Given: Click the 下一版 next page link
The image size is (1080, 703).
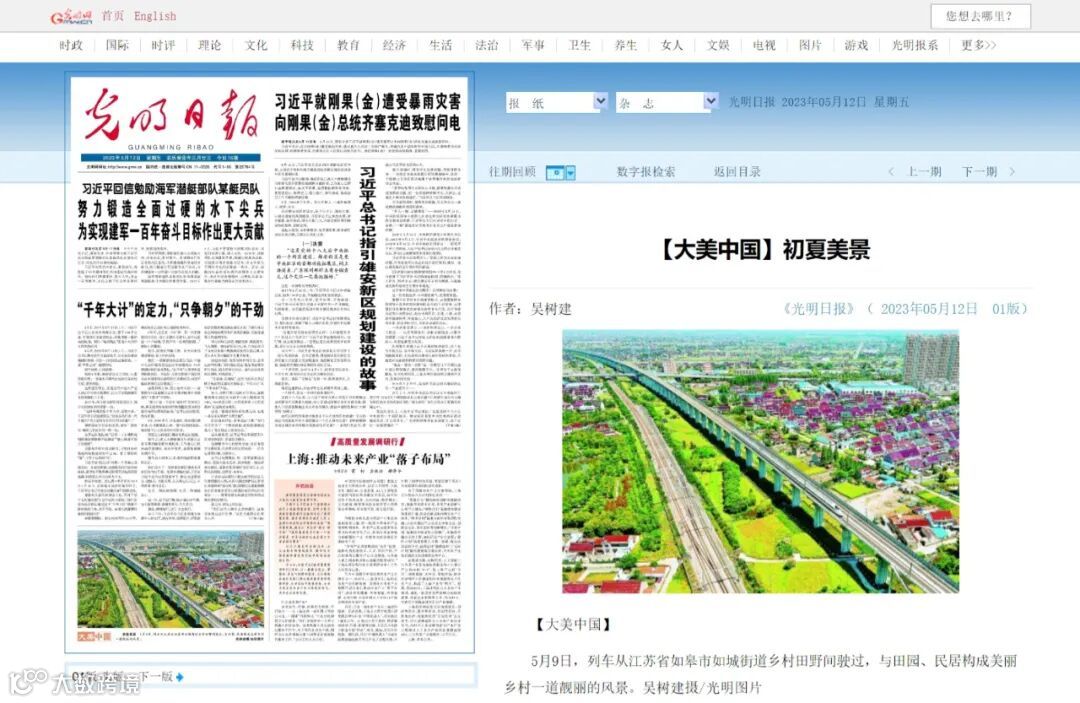Looking at the screenshot, I should point(156,677).
